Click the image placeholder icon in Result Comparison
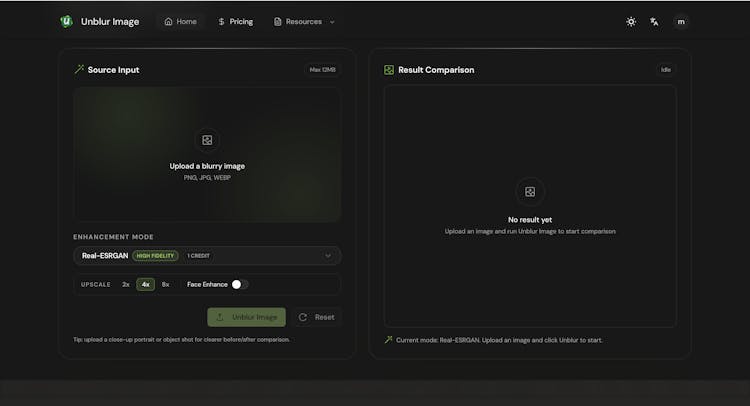 530,192
